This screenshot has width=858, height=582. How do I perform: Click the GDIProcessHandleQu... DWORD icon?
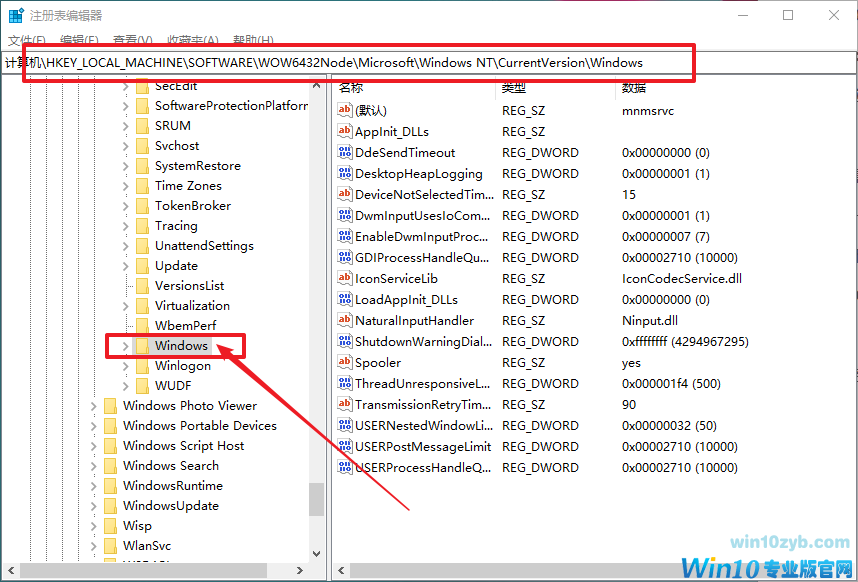(x=345, y=257)
